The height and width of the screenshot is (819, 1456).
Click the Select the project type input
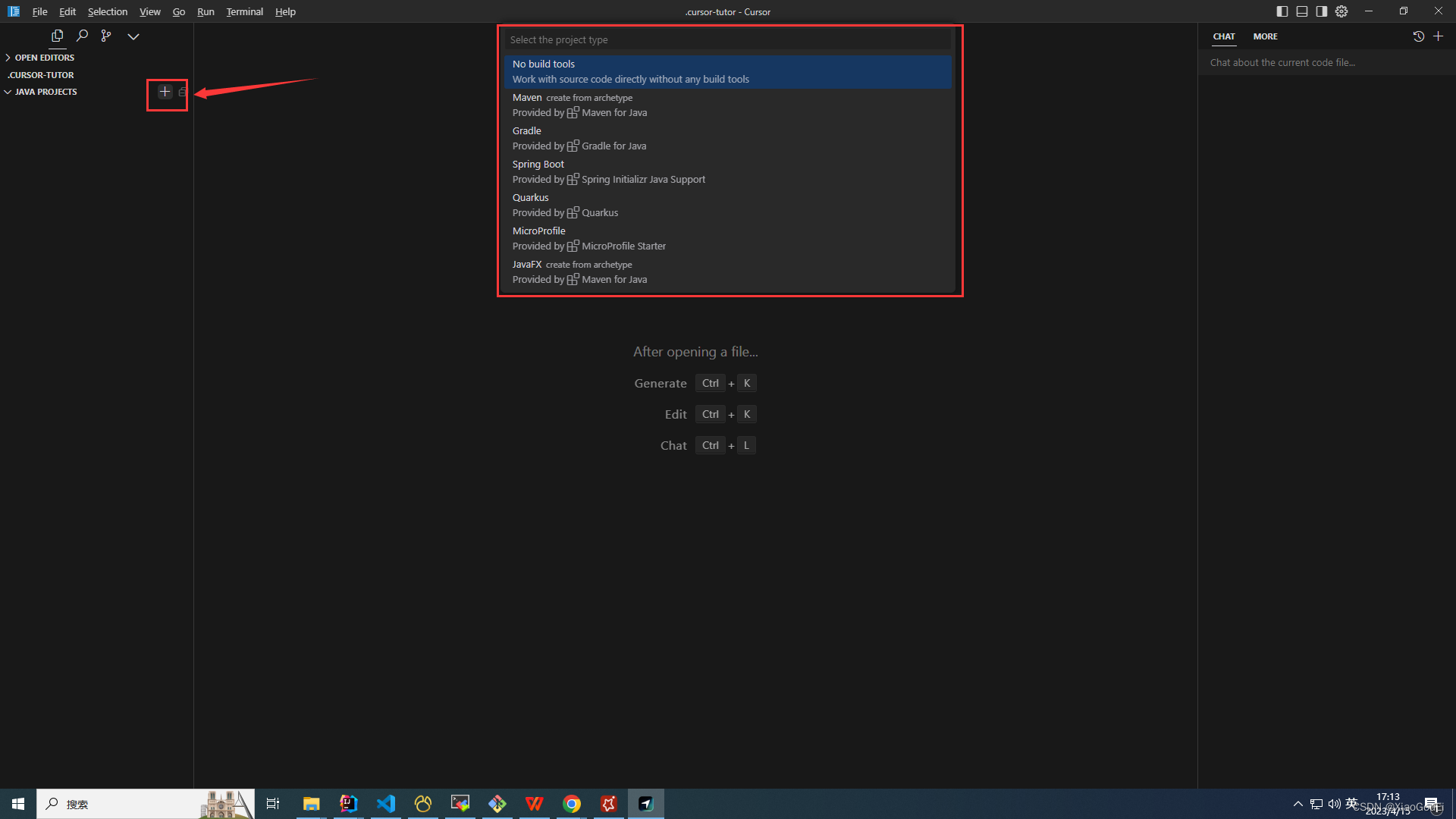pyautogui.click(x=728, y=39)
